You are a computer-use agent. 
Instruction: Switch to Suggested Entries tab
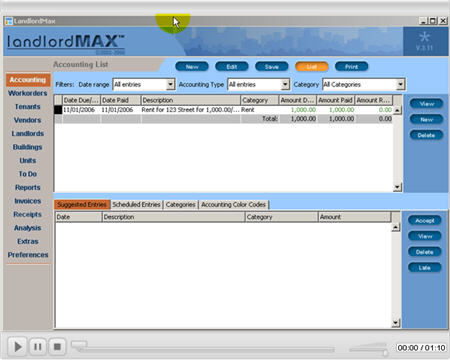[82, 205]
